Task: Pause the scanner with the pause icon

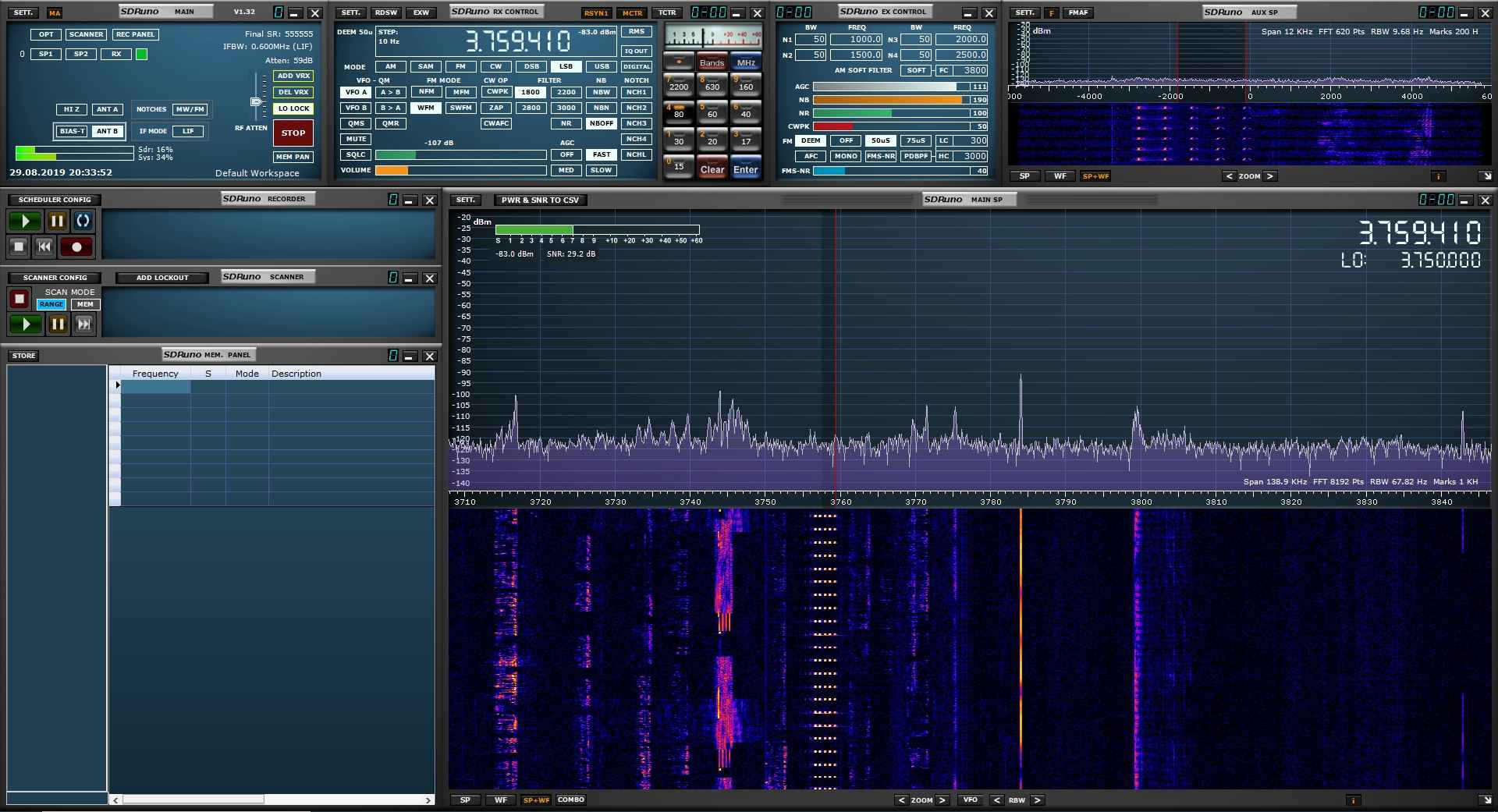Action: 58,324
